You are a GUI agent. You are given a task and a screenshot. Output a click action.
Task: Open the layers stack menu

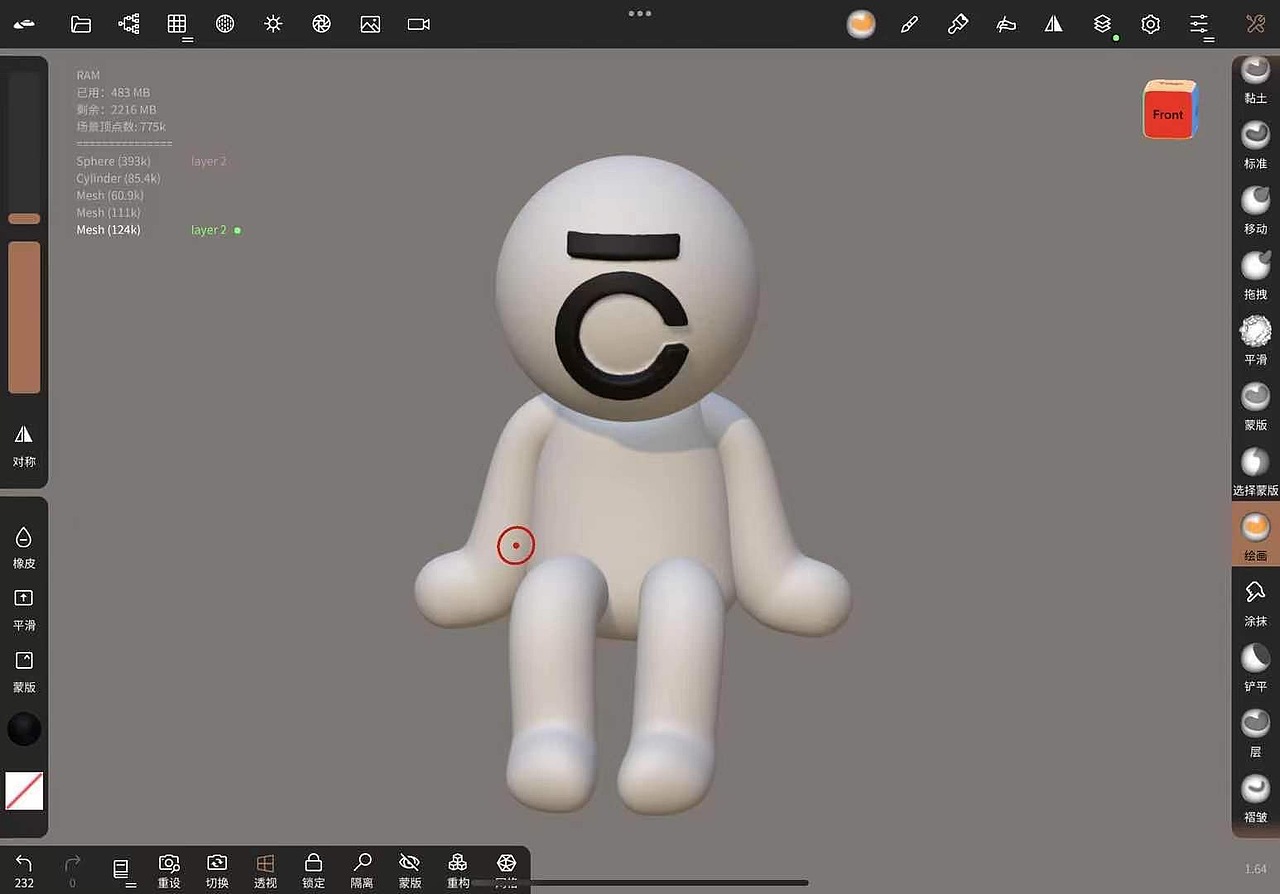(1102, 24)
